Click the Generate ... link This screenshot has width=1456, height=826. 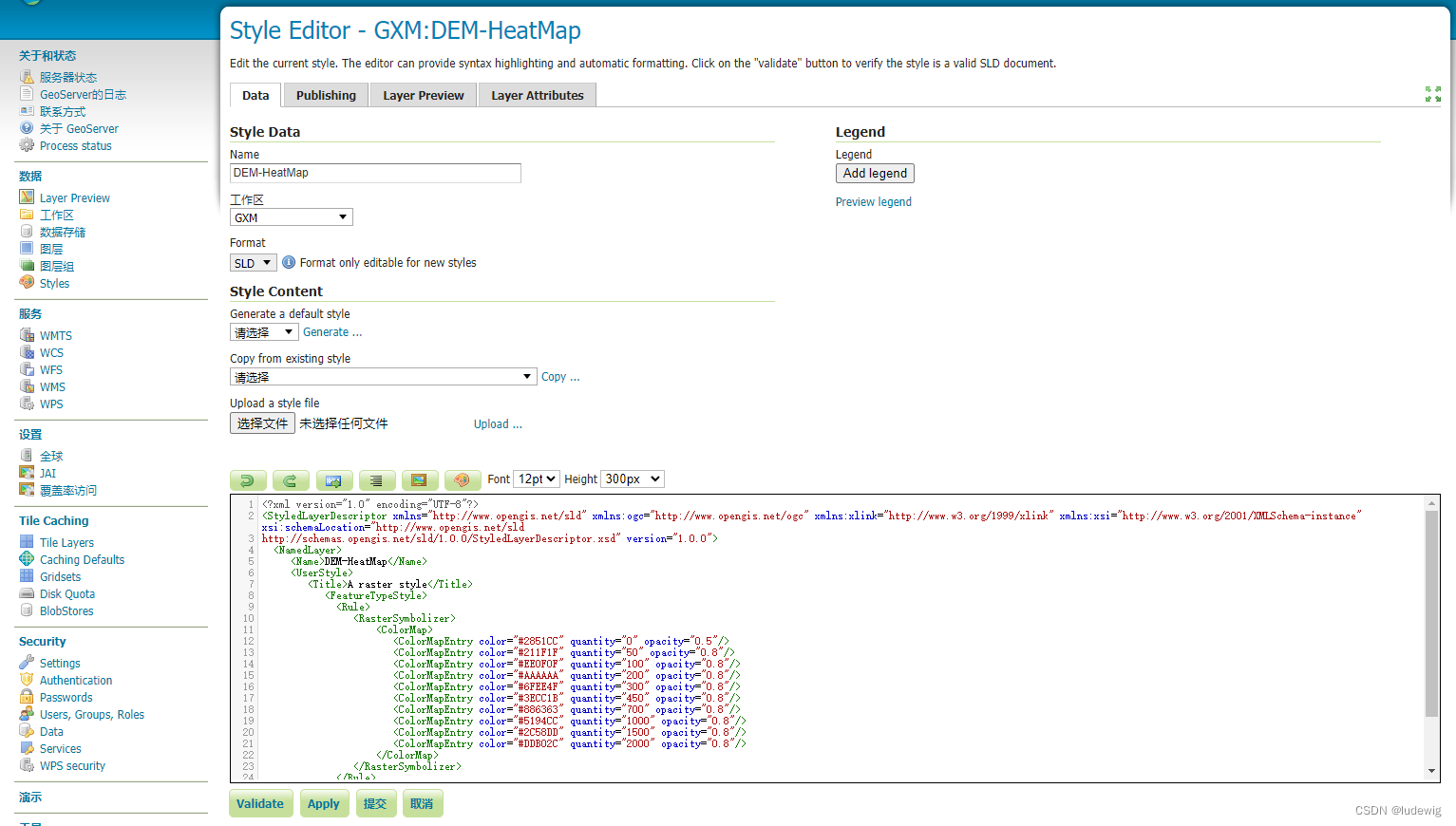tap(332, 332)
